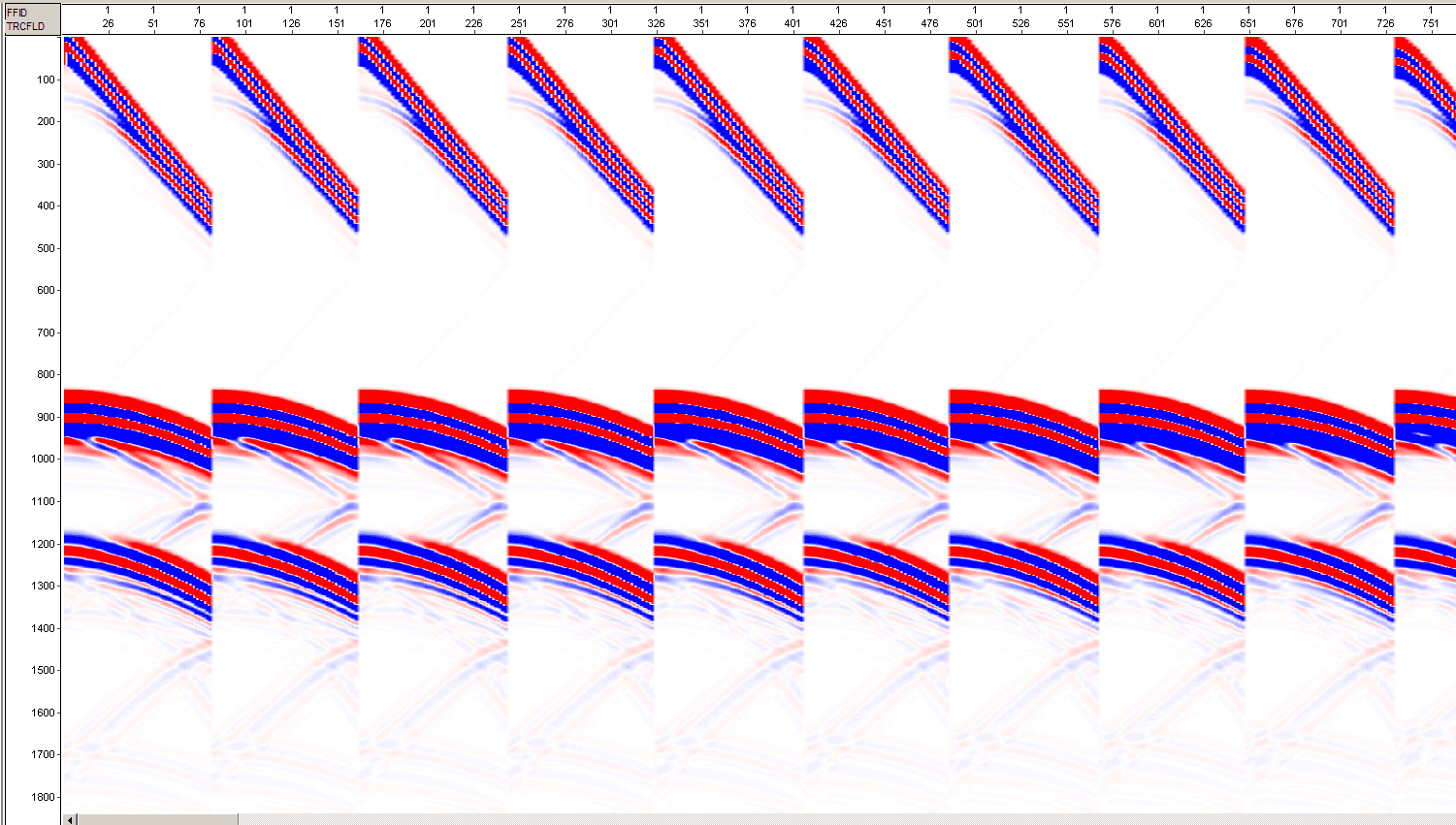Image resolution: width=1456 pixels, height=825 pixels.
Task: Click trace number 751 on top axis
Action: (x=1431, y=23)
